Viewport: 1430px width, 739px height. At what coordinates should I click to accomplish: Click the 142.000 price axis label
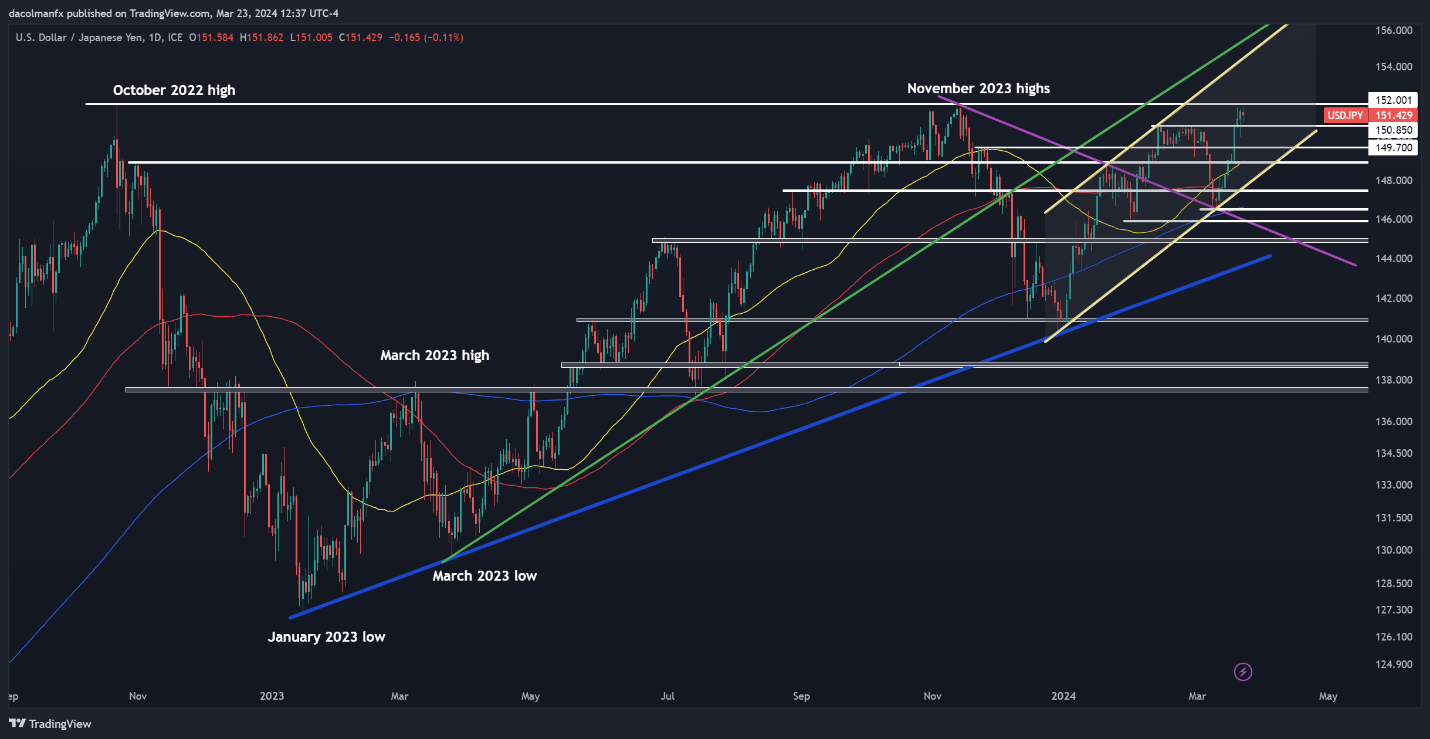(1394, 298)
